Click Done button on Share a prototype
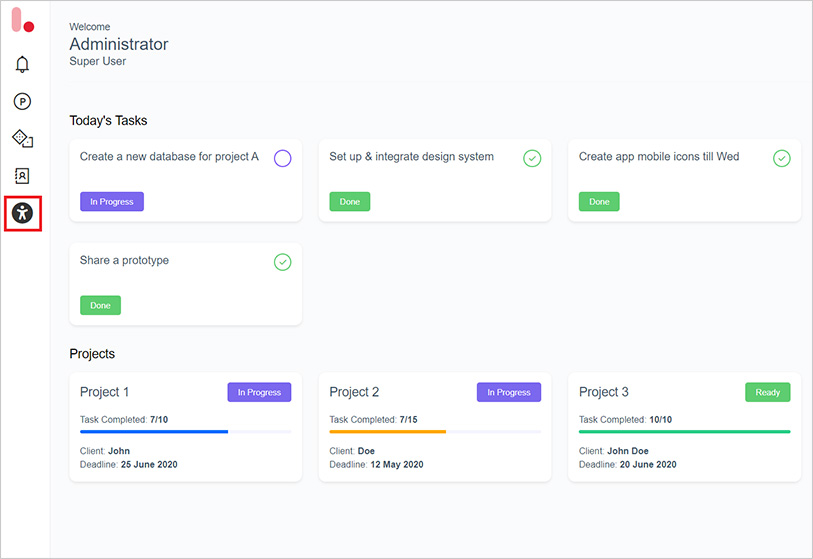 click(100, 306)
